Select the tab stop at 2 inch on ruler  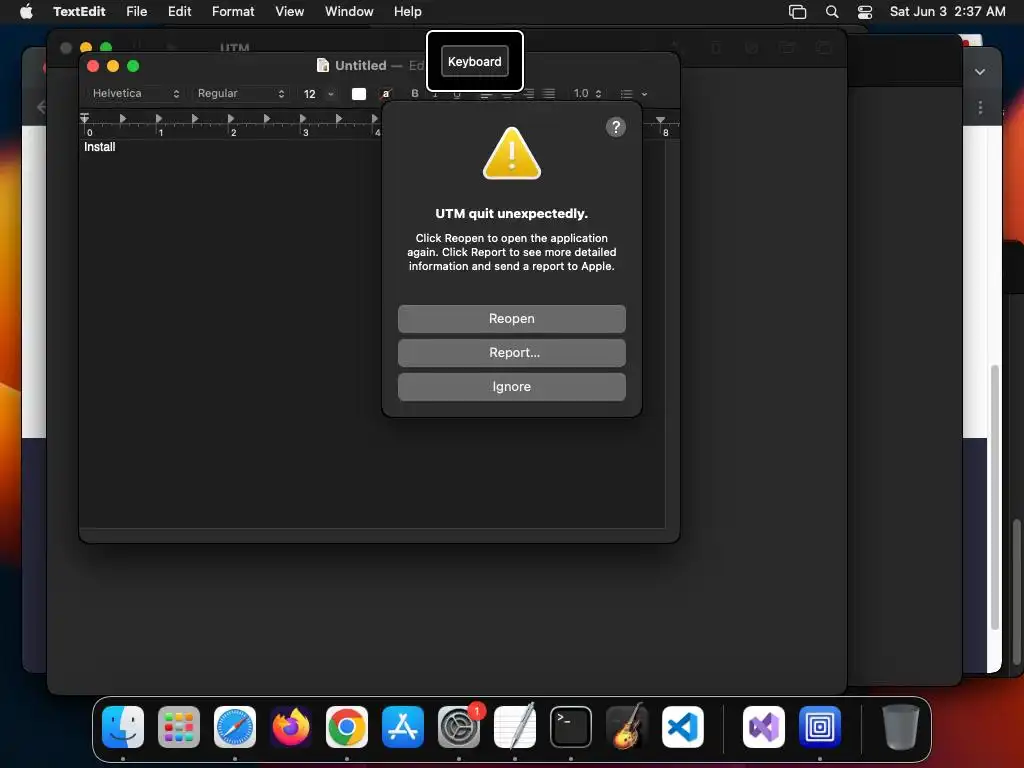click(x=231, y=119)
